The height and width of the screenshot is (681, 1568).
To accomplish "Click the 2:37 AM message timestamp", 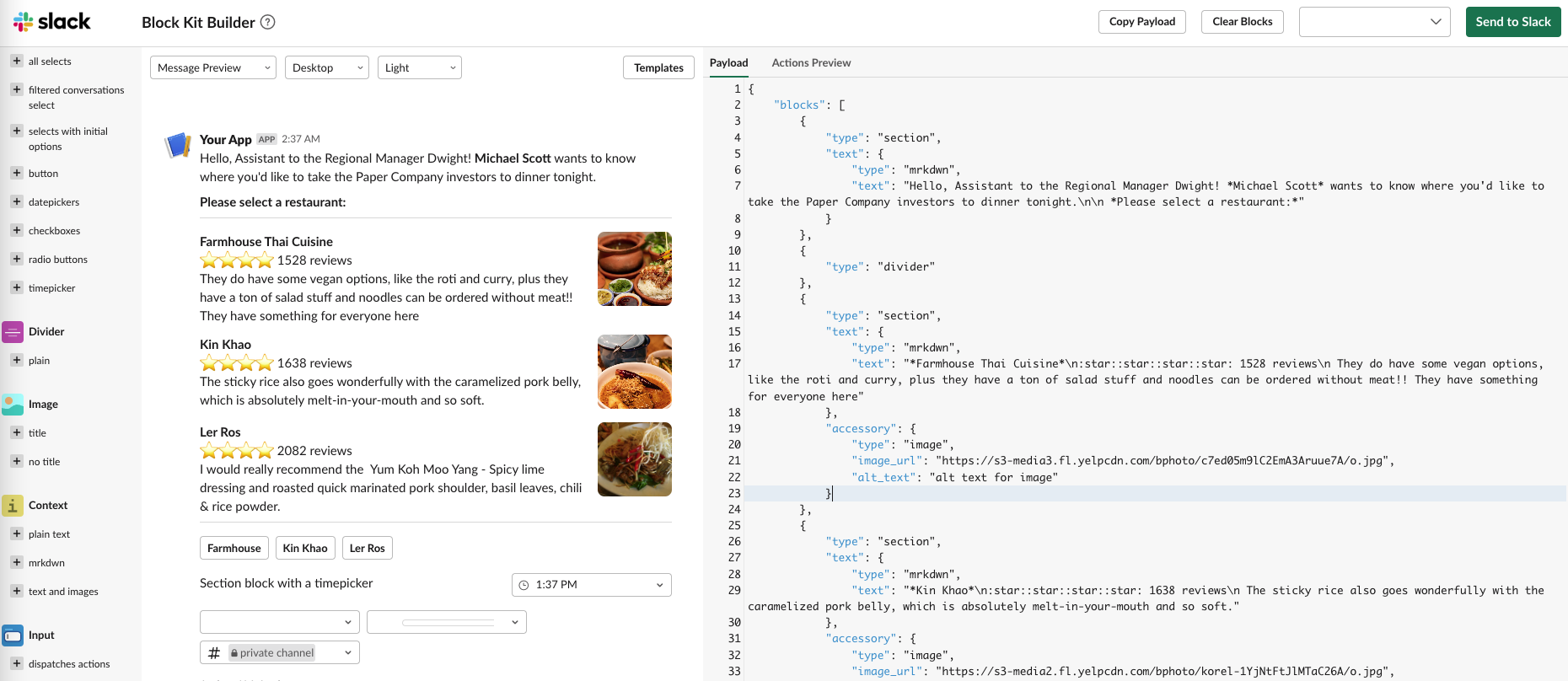I will pos(301,139).
